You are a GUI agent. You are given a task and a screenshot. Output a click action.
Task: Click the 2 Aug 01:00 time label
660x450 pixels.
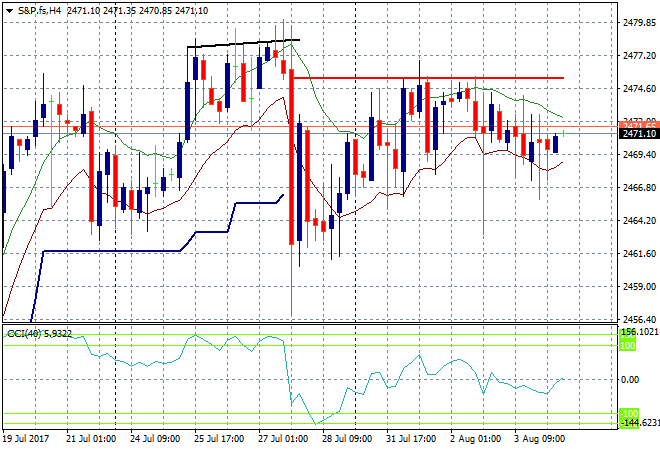476,439
